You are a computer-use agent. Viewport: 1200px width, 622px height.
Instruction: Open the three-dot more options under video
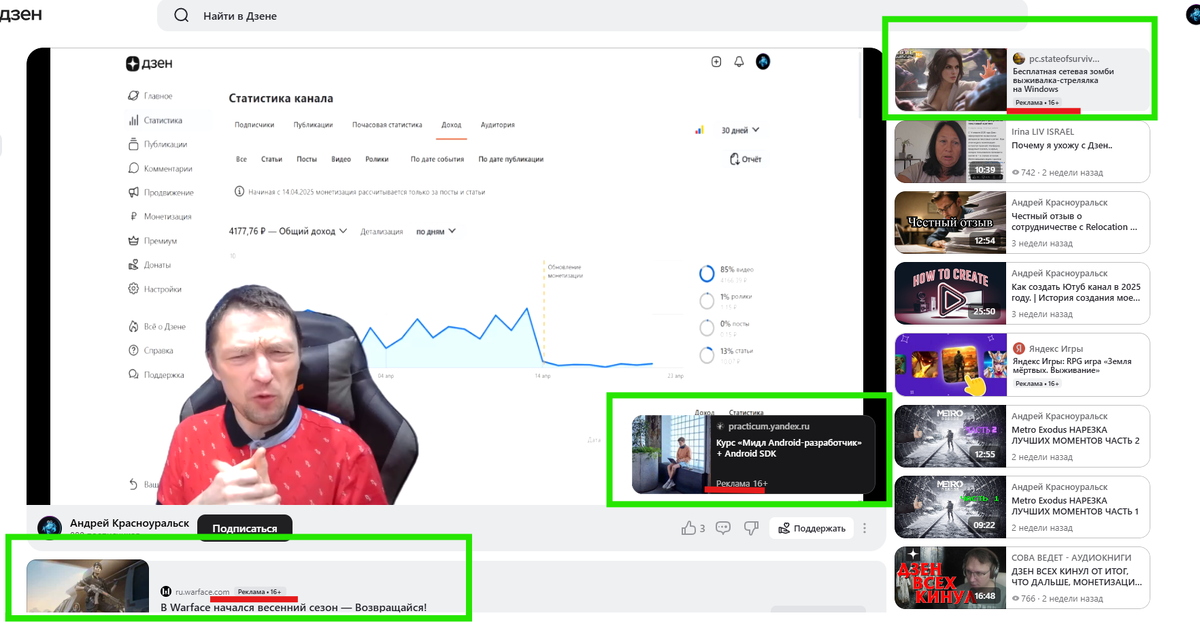(865, 528)
